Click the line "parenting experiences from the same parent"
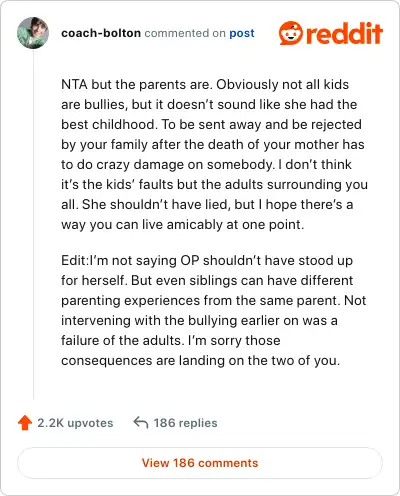Image resolution: width=400 pixels, height=496 pixels. tap(214, 301)
